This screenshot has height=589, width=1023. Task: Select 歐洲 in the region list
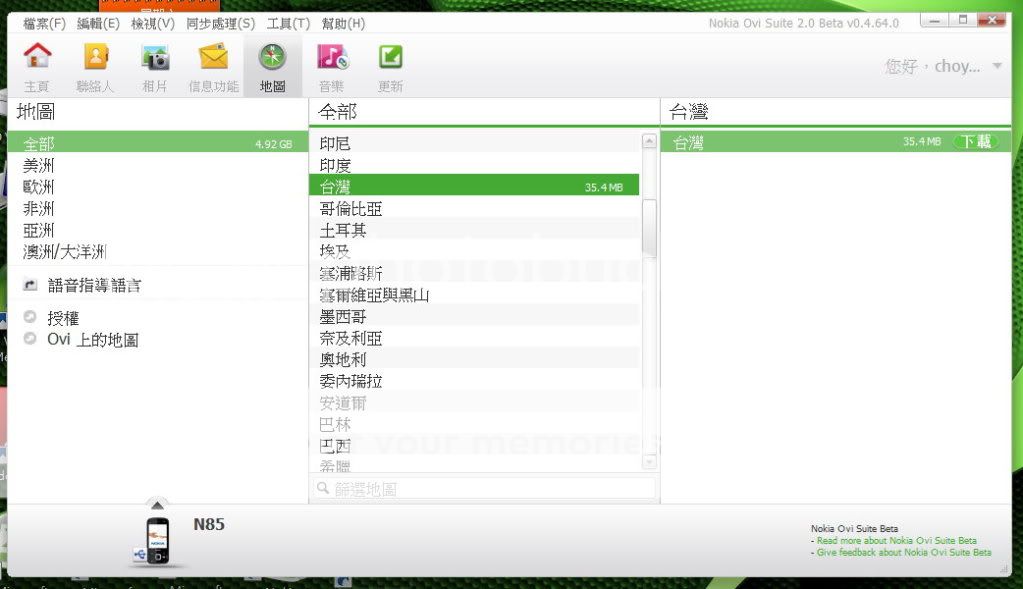pos(157,187)
